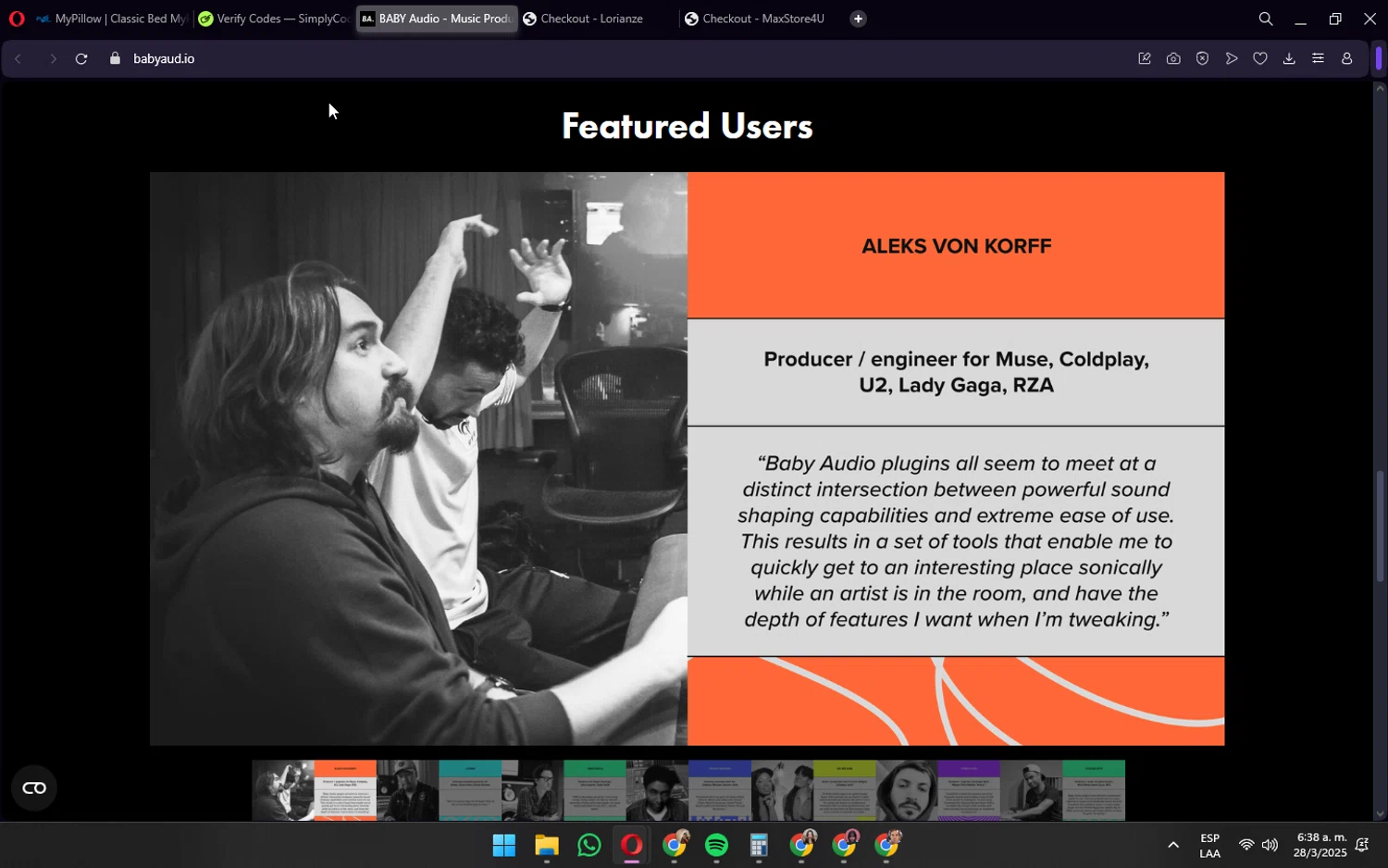The height and width of the screenshot is (868, 1388).
Task: Open the Pinboards icon in address bar
Action: click(x=1145, y=58)
